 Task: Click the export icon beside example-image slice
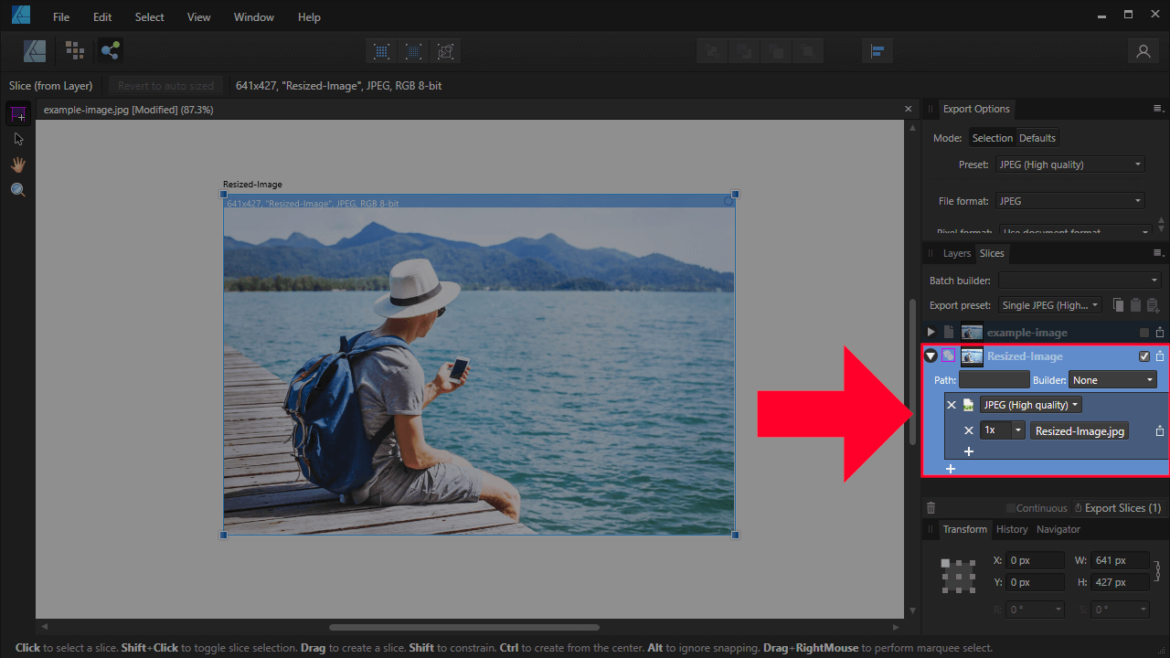coord(1160,331)
